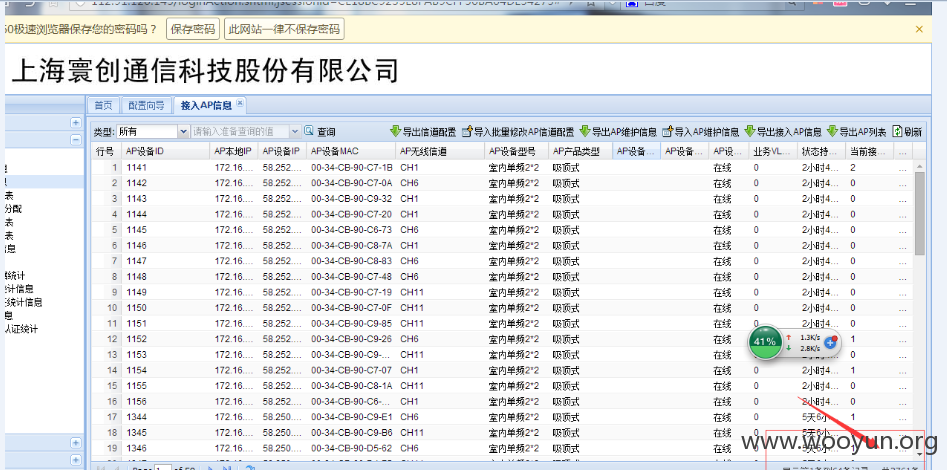The height and width of the screenshot is (470, 947).
Task: Select the row with AP设备ID 1146
Action: coord(503,246)
